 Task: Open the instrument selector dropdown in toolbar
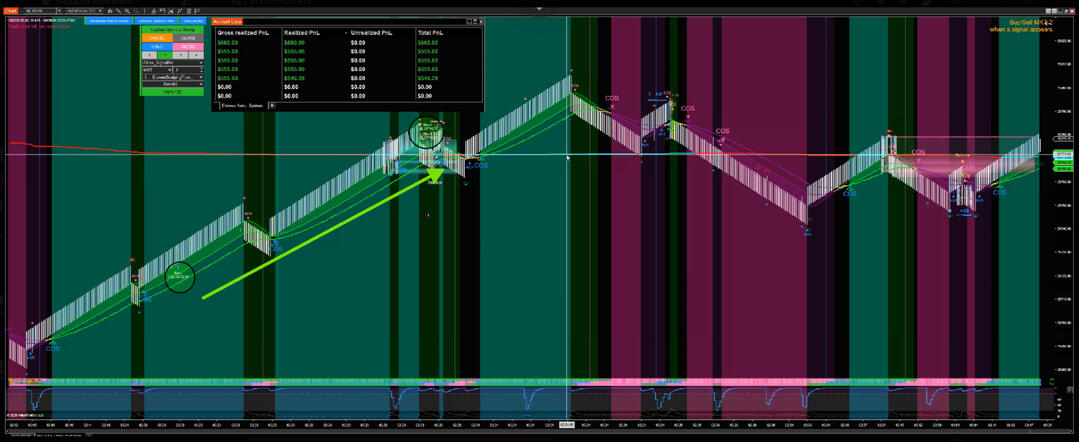(x=42, y=11)
